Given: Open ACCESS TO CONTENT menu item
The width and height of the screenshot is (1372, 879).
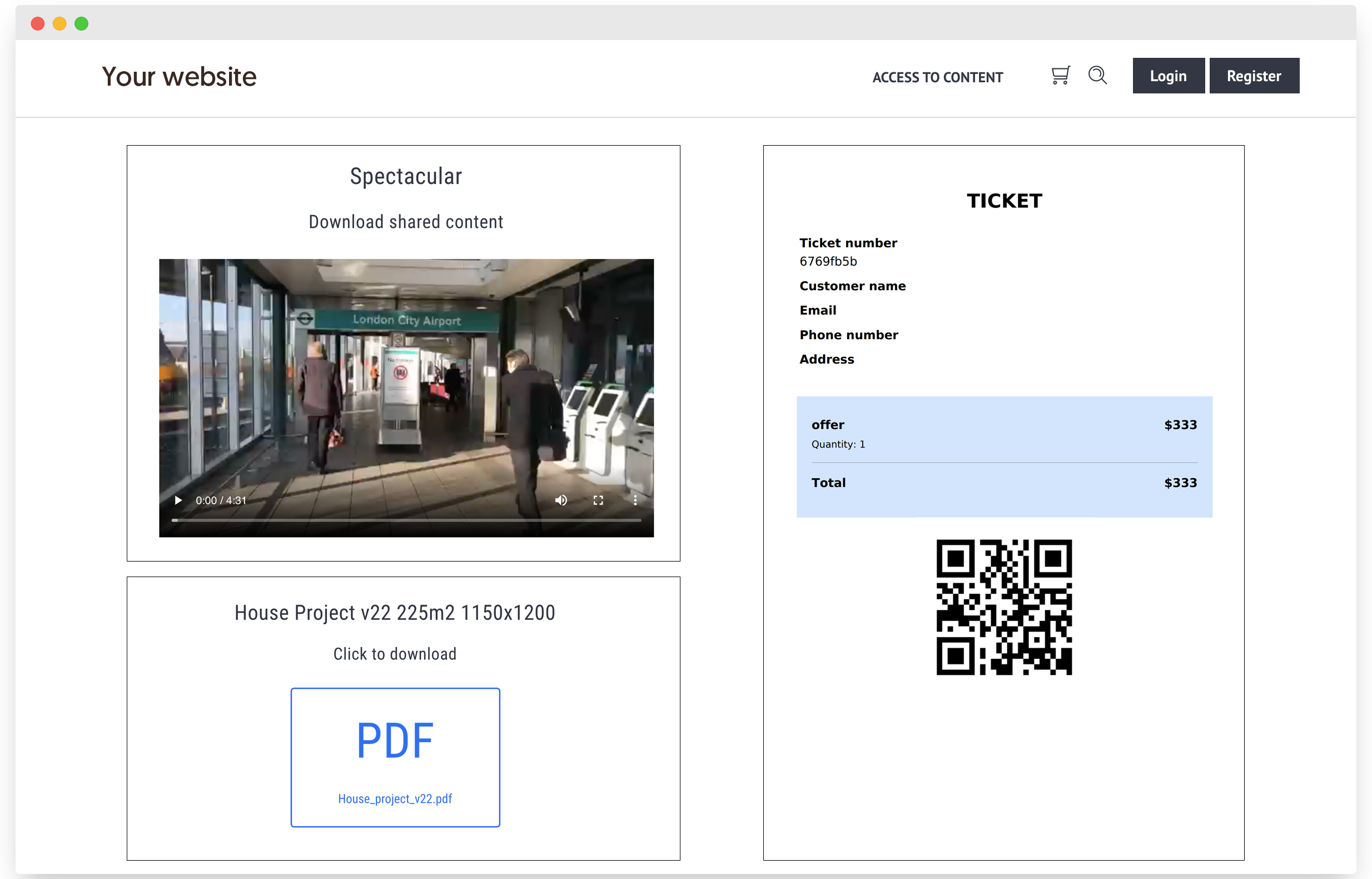Looking at the screenshot, I should [937, 77].
